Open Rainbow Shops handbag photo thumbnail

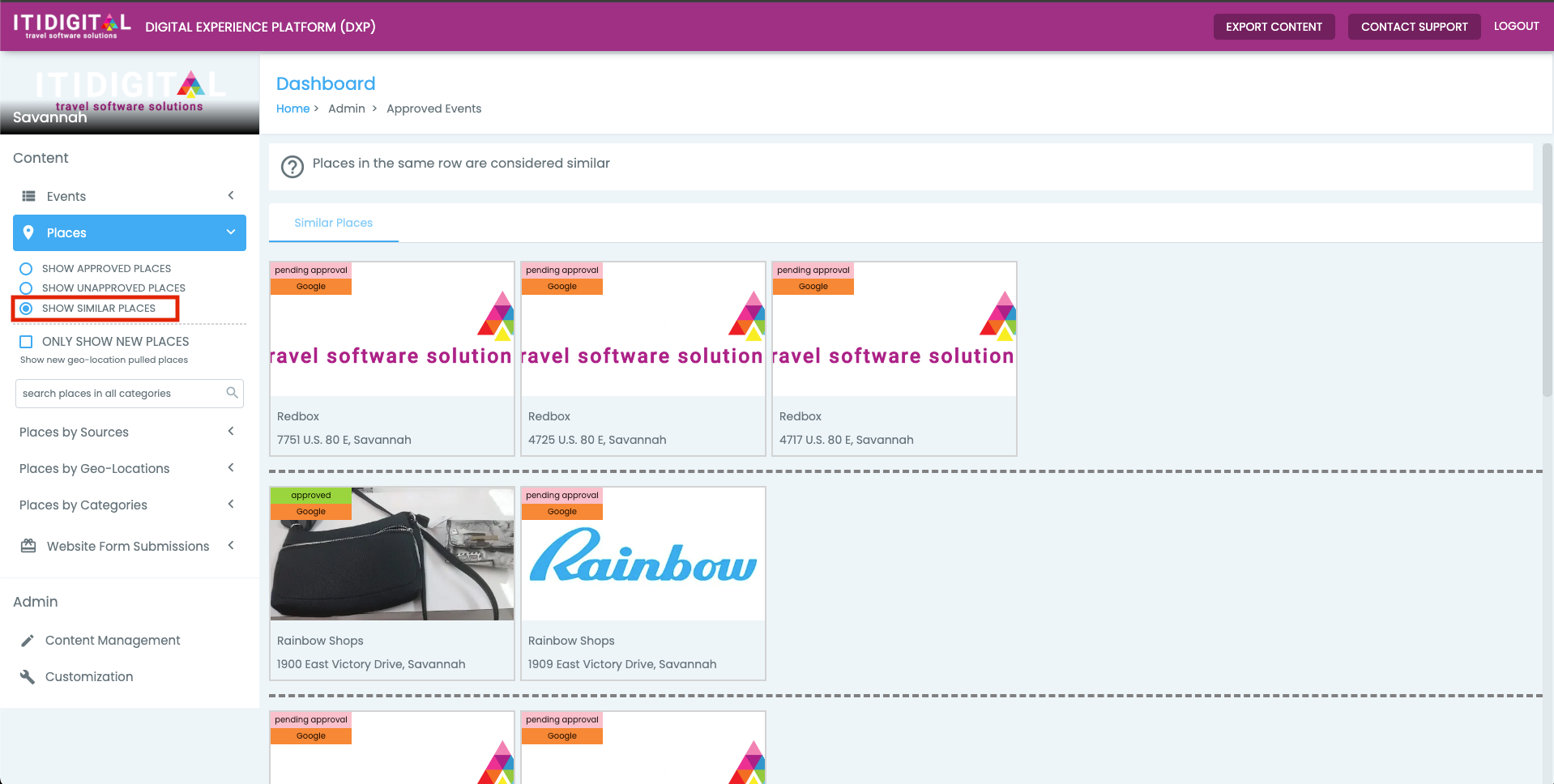pos(392,554)
